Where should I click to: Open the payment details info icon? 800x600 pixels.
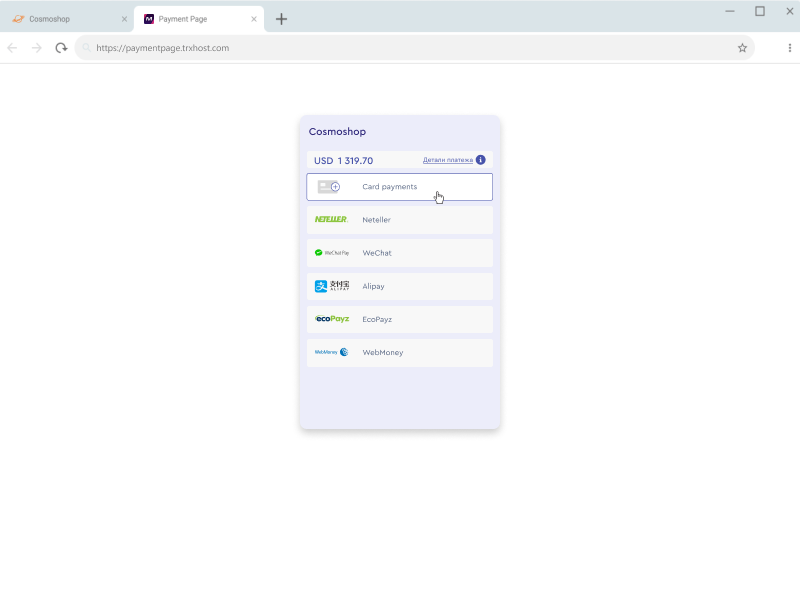point(481,160)
